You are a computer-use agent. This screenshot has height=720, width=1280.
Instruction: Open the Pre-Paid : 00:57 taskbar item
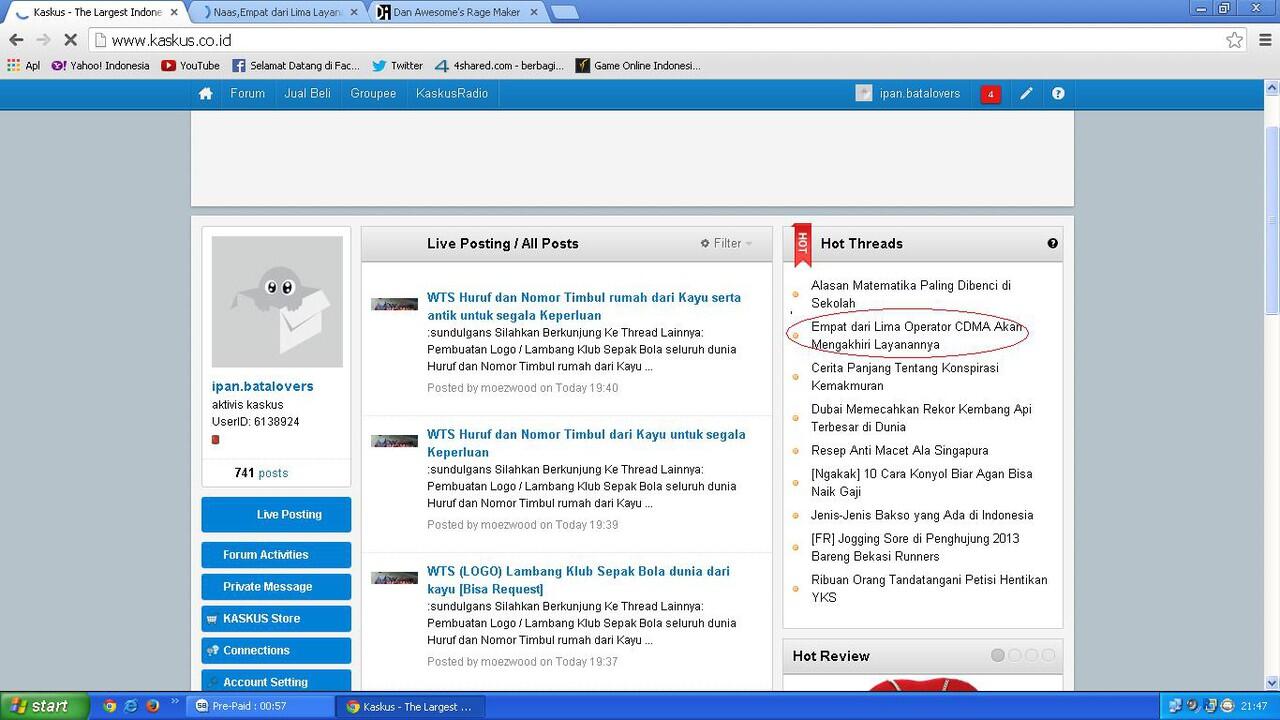262,706
